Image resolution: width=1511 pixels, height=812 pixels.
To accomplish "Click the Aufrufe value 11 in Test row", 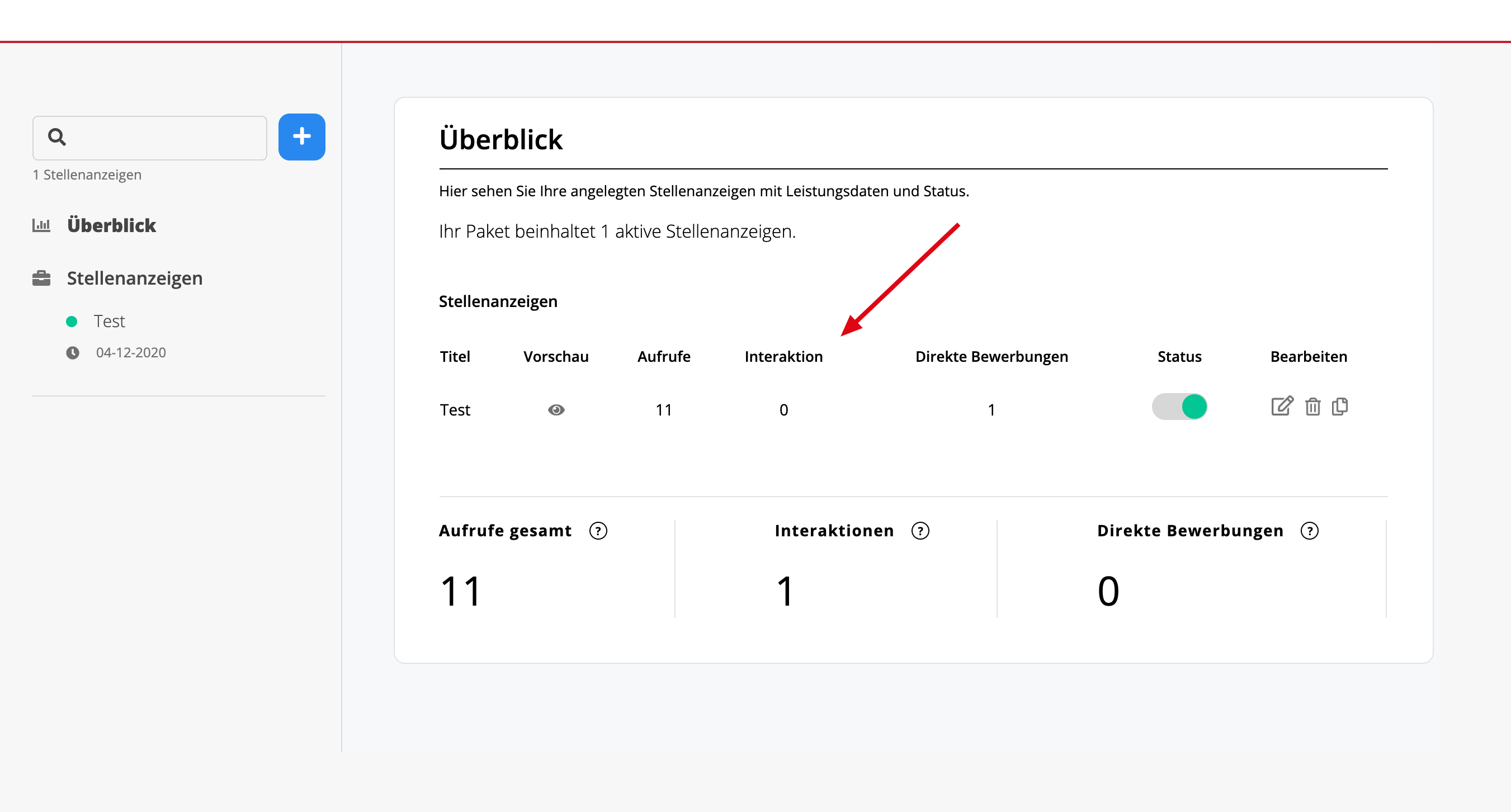I will (x=664, y=410).
